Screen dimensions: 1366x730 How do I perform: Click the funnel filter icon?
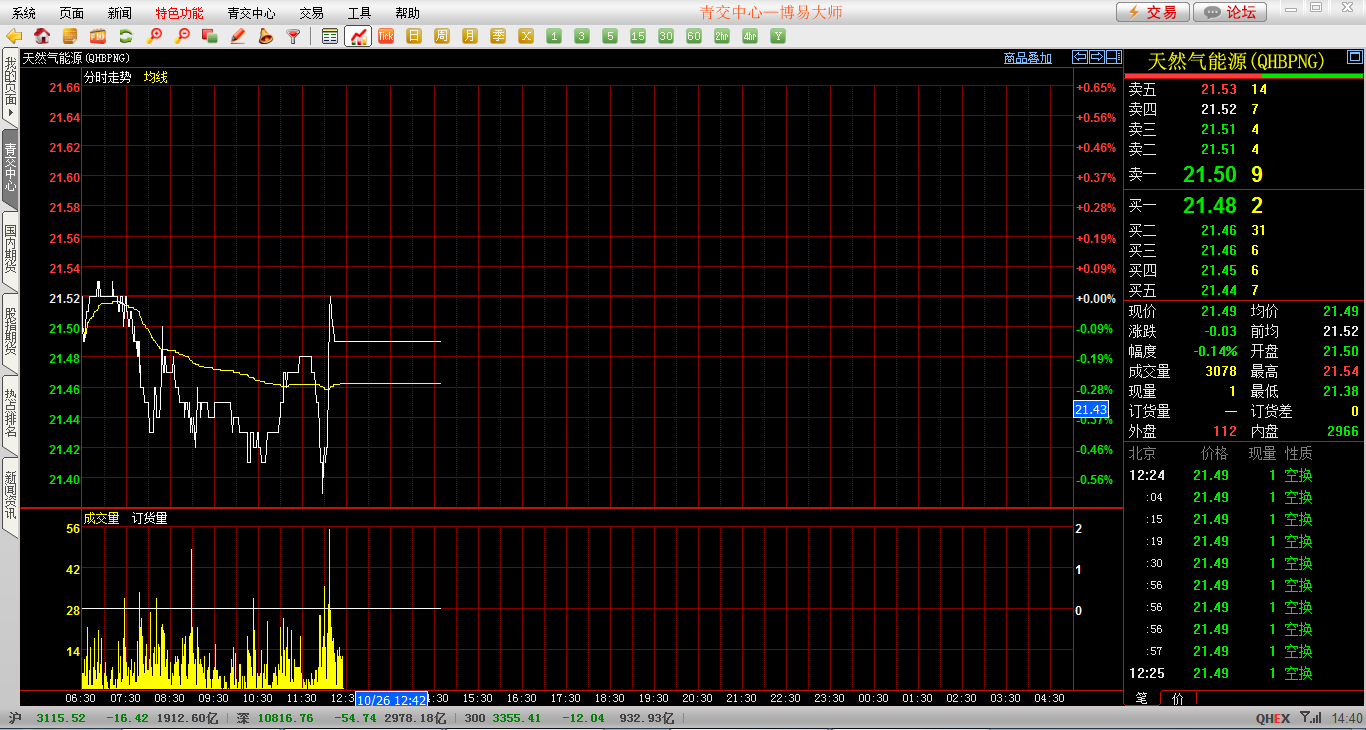293,36
